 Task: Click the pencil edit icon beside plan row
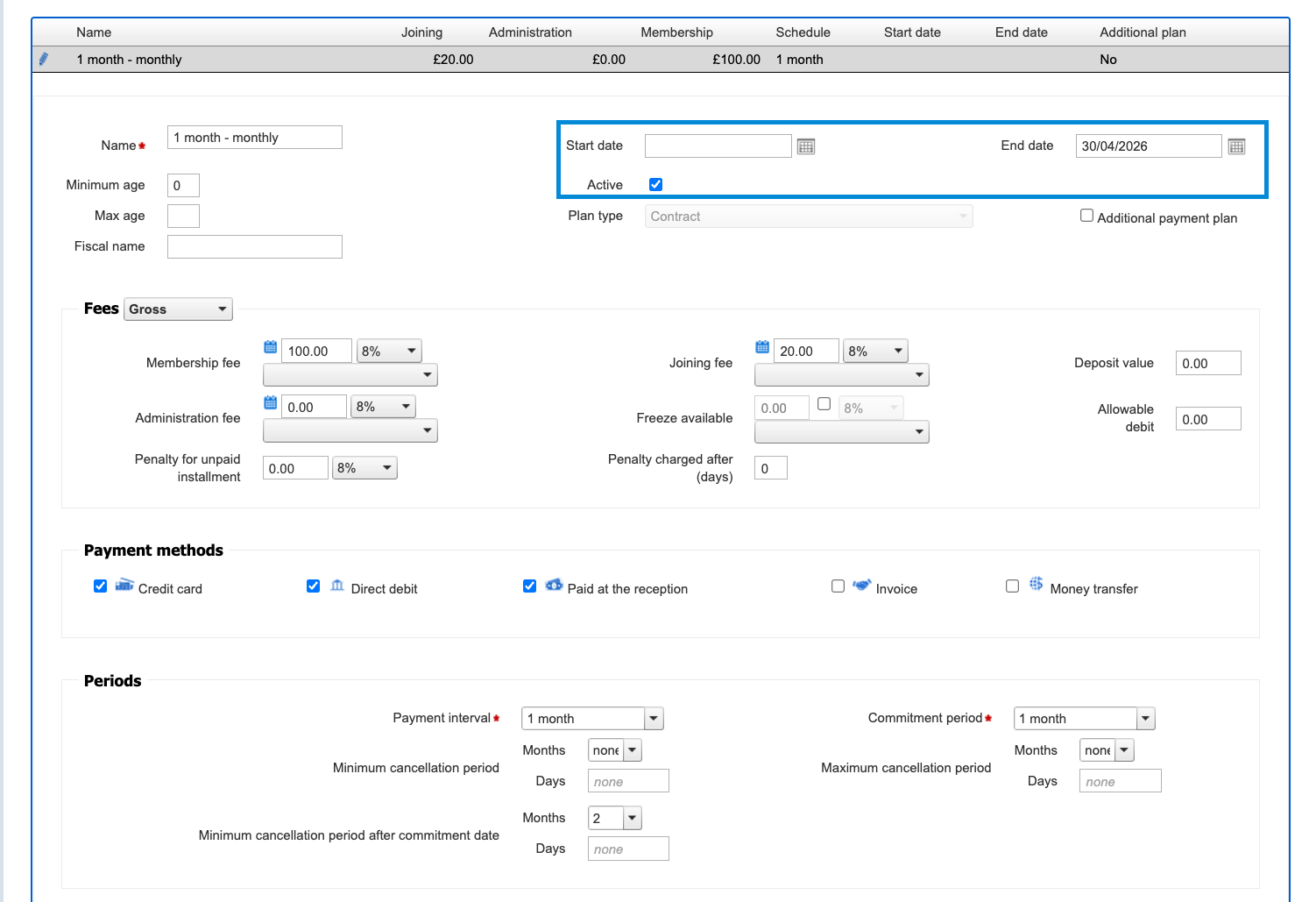[44, 60]
